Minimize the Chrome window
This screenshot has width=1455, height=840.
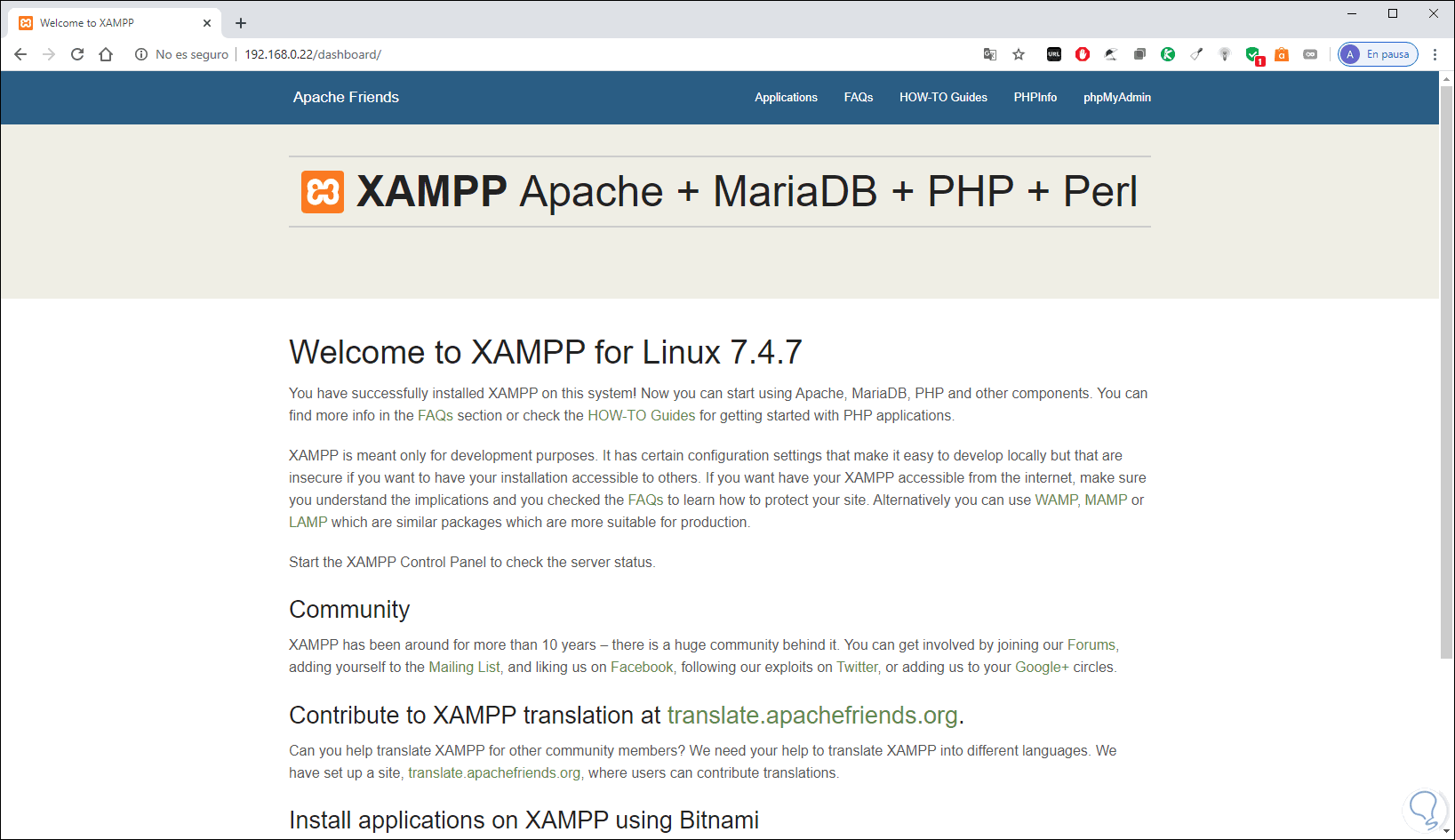point(1352,13)
